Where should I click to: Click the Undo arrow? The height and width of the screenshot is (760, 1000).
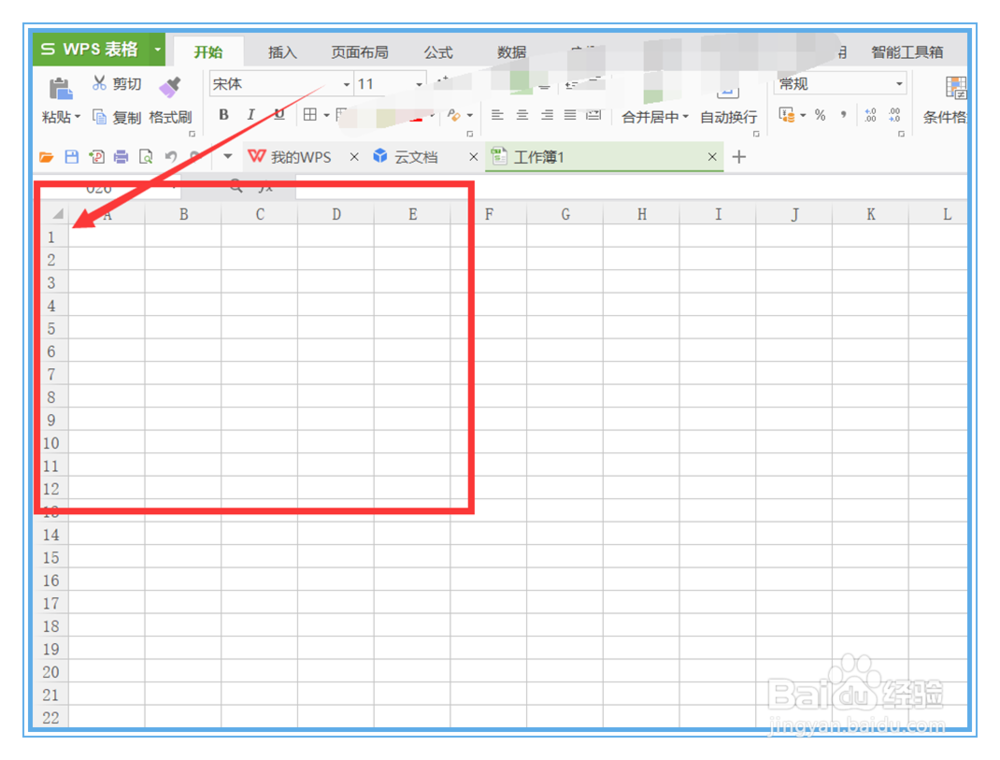(171, 157)
